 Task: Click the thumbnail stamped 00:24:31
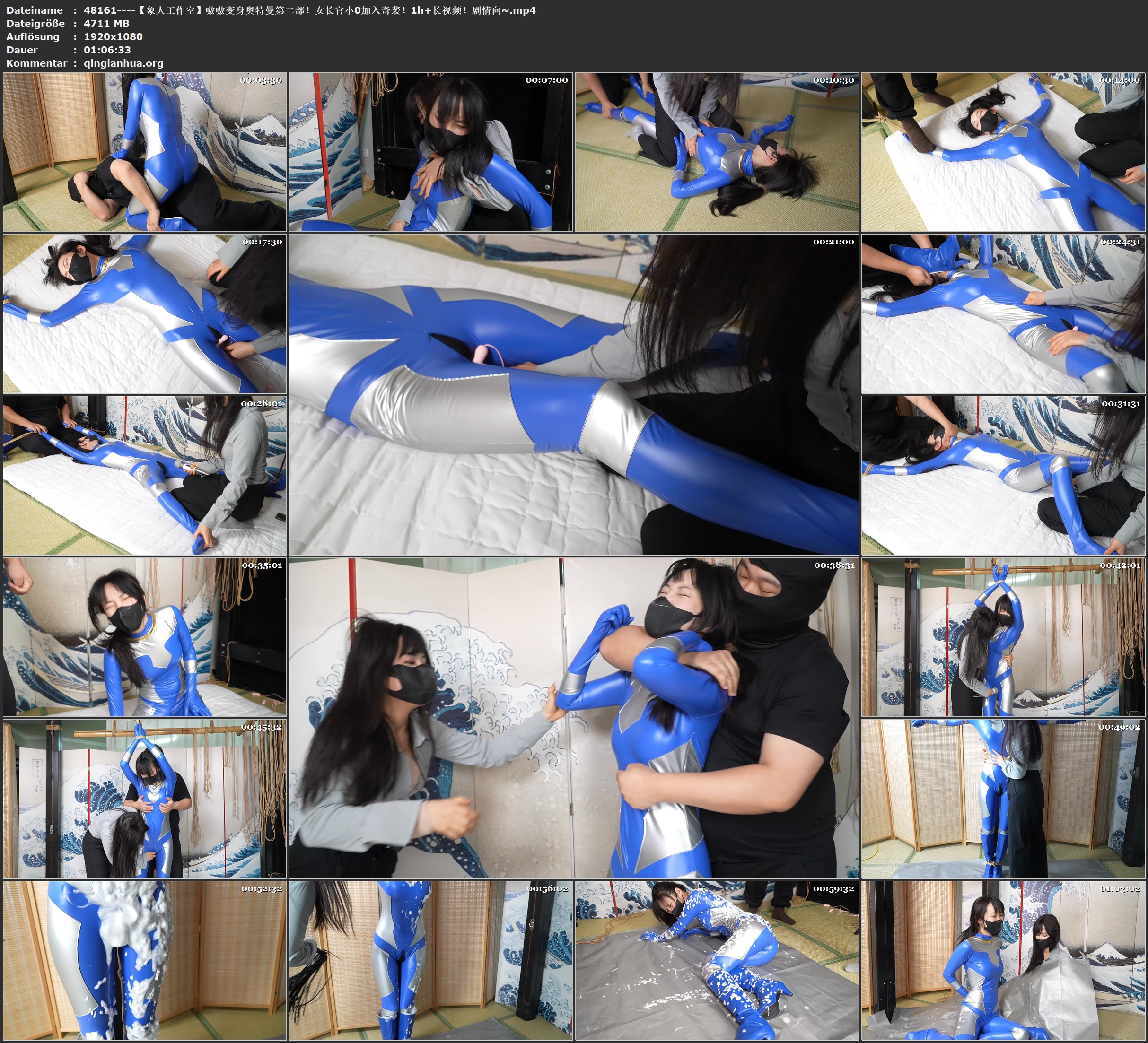1003,313
